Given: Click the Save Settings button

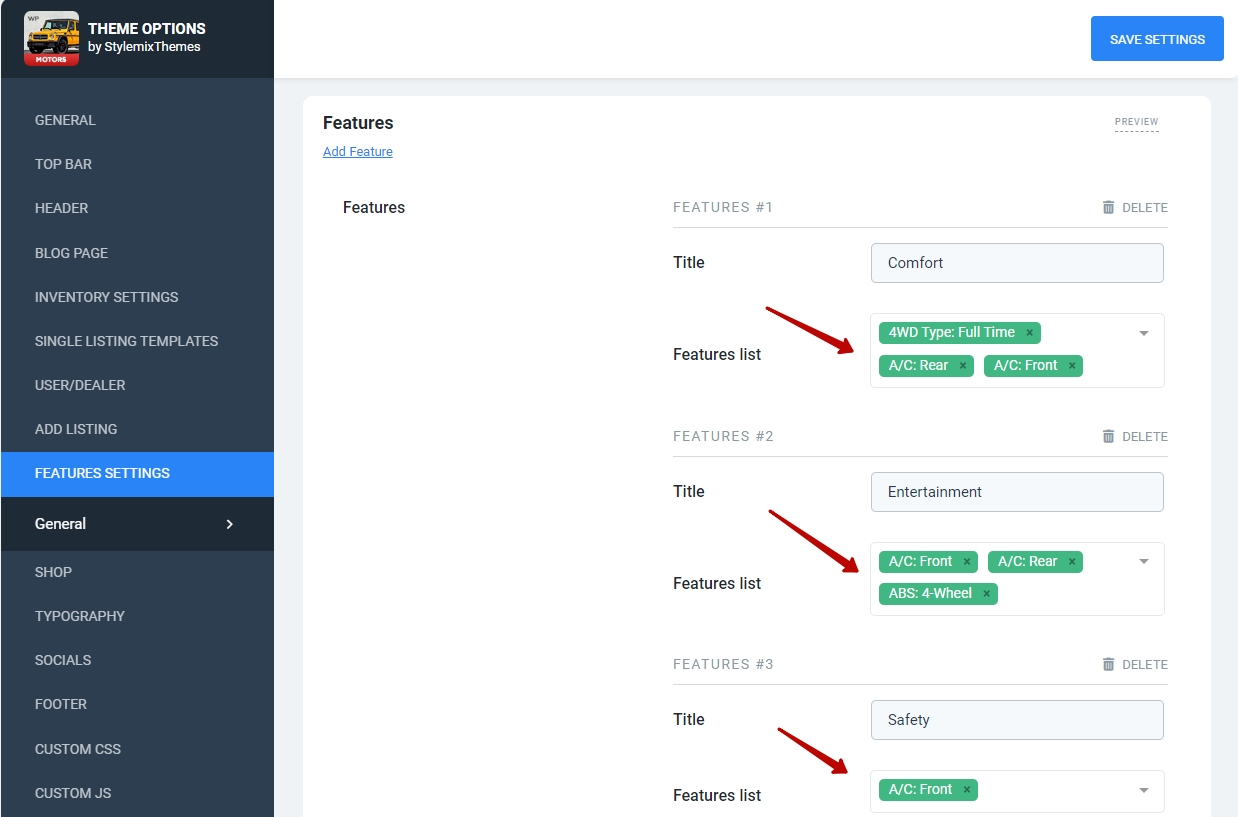Looking at the screenshot, I should point(1157,39).
